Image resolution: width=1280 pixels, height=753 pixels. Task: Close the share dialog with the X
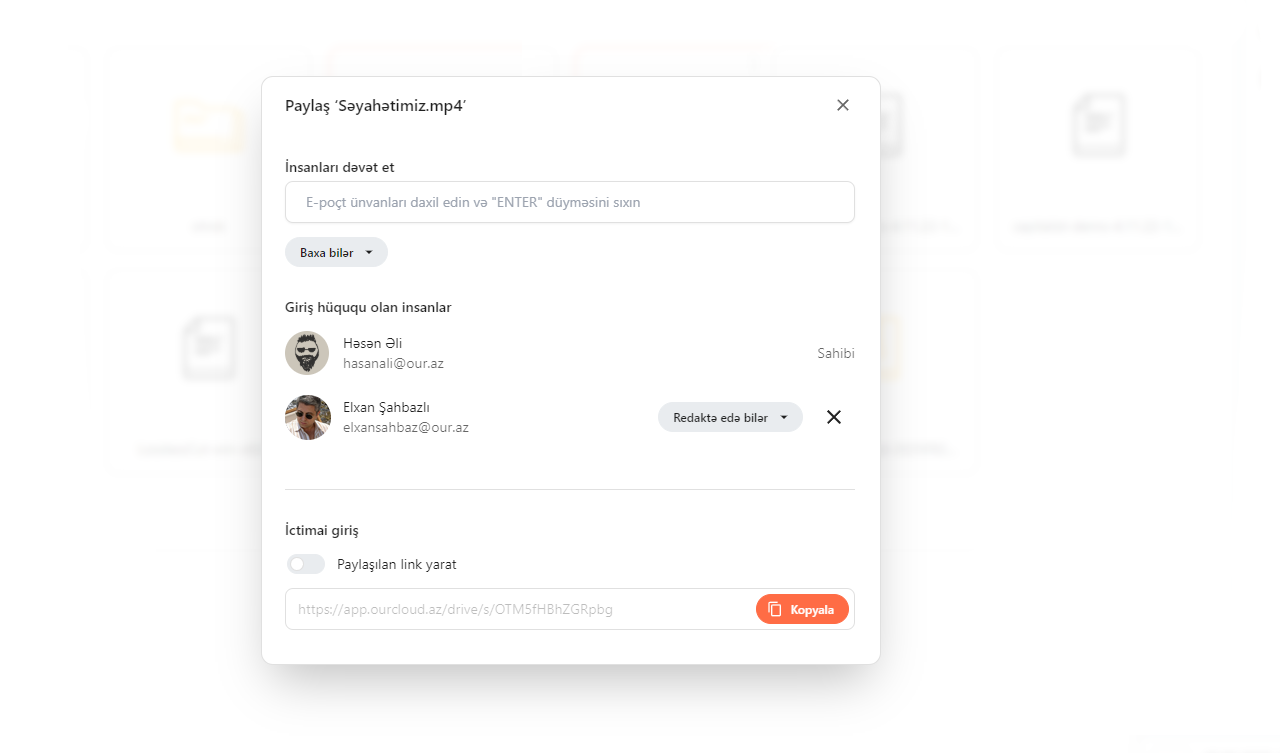843,105
